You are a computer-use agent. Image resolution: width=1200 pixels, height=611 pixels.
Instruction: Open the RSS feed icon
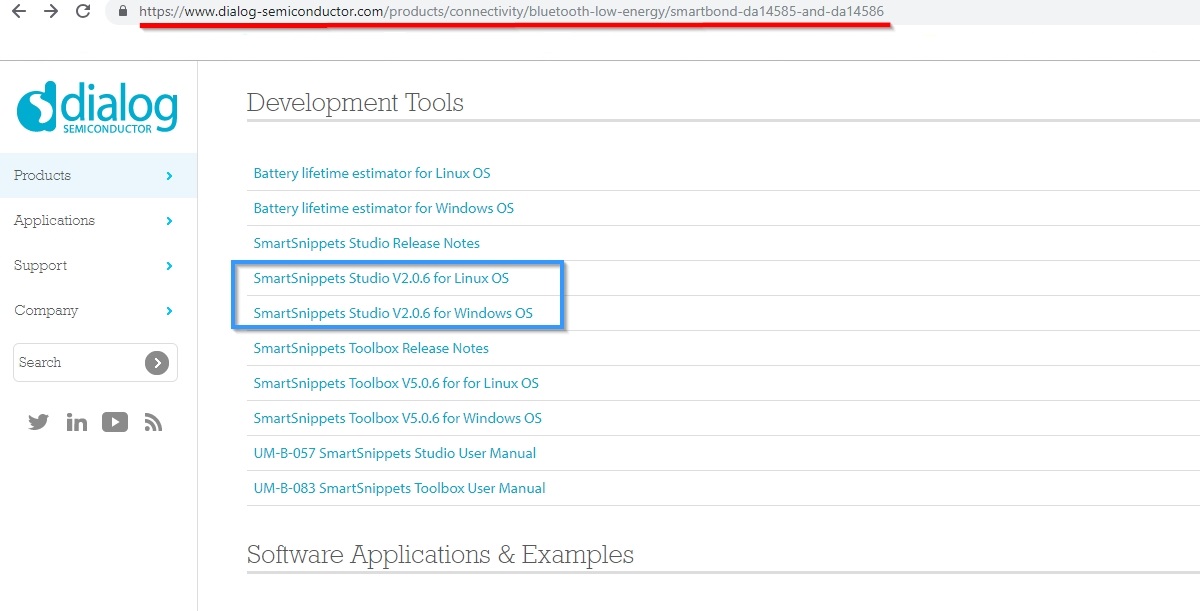click(153, 422)
